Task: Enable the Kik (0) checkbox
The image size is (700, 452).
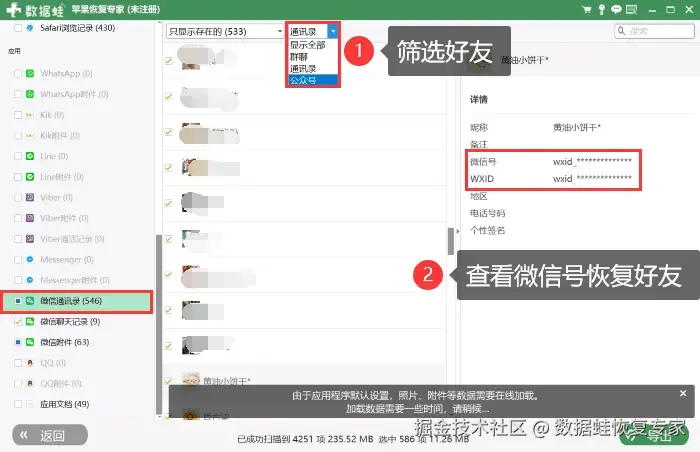Action: coord(18,115)
